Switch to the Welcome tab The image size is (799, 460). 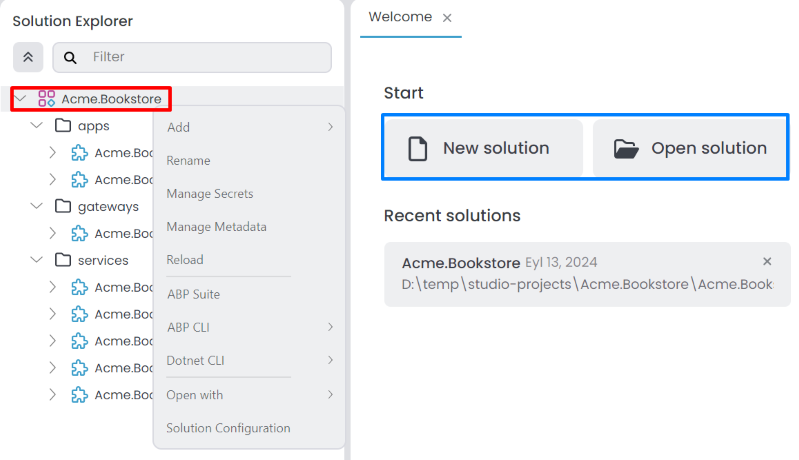point(400,17)
